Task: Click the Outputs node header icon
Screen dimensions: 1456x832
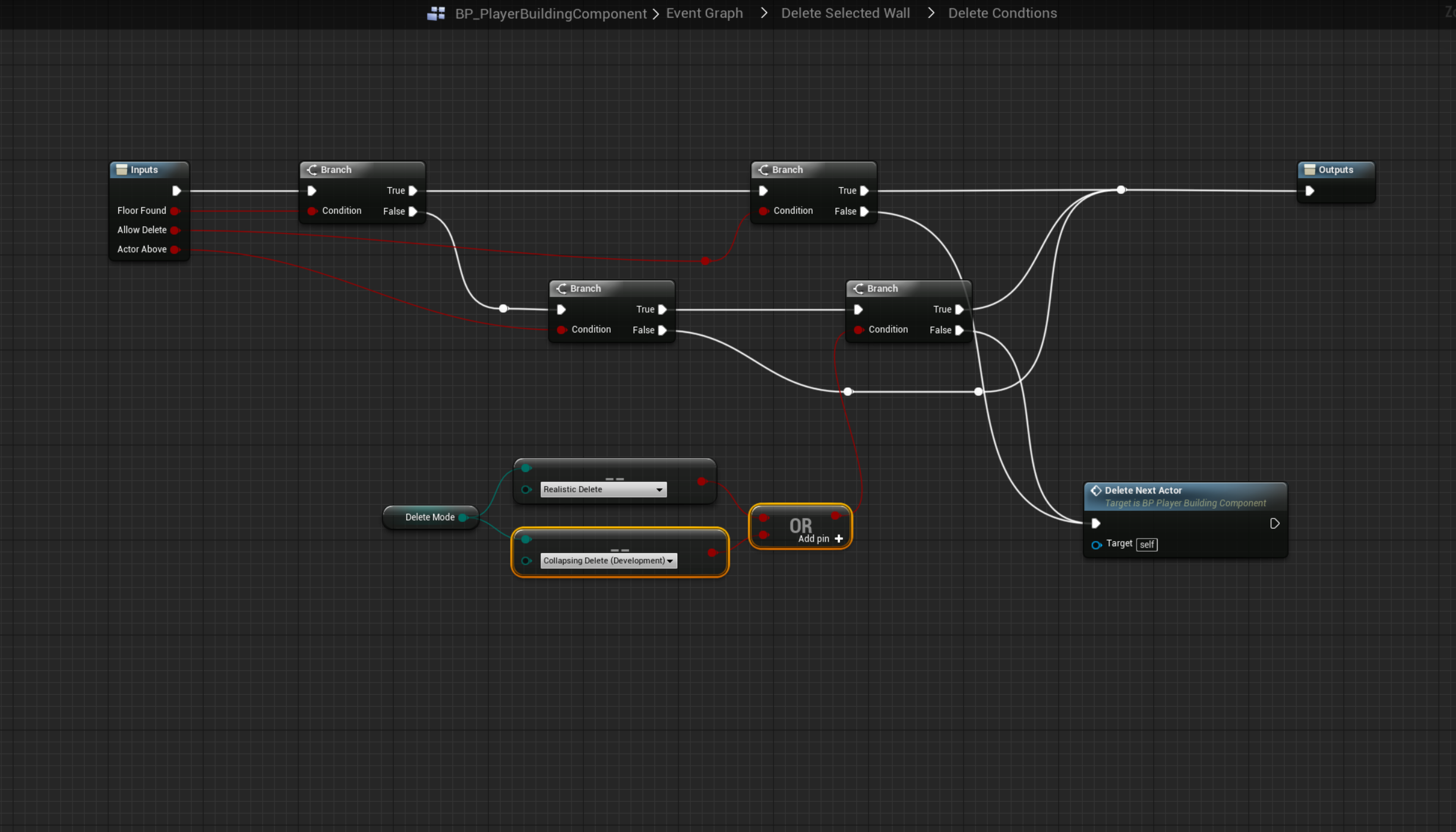Action: pos(1309,170)
